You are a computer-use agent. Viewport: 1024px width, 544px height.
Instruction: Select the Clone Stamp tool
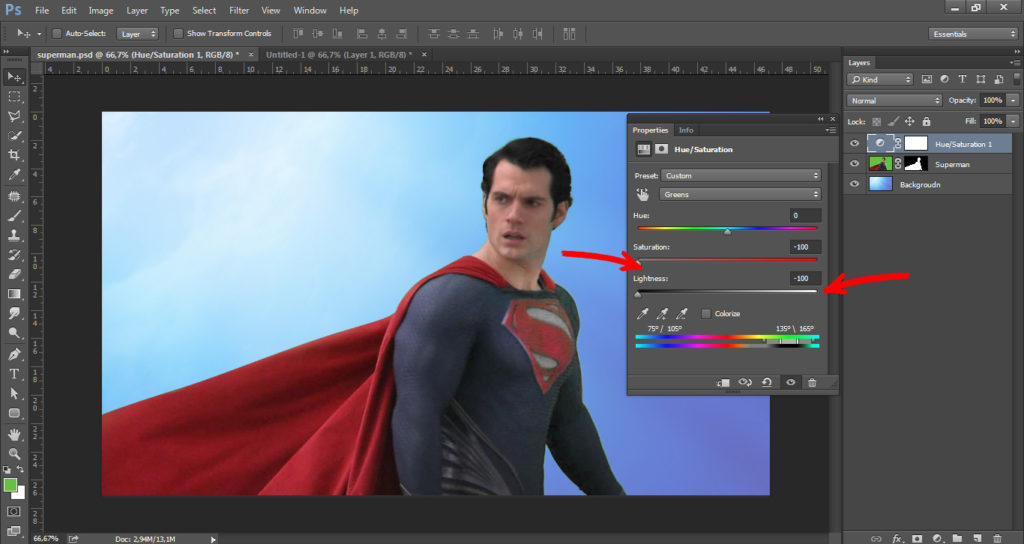coord(14,235)
